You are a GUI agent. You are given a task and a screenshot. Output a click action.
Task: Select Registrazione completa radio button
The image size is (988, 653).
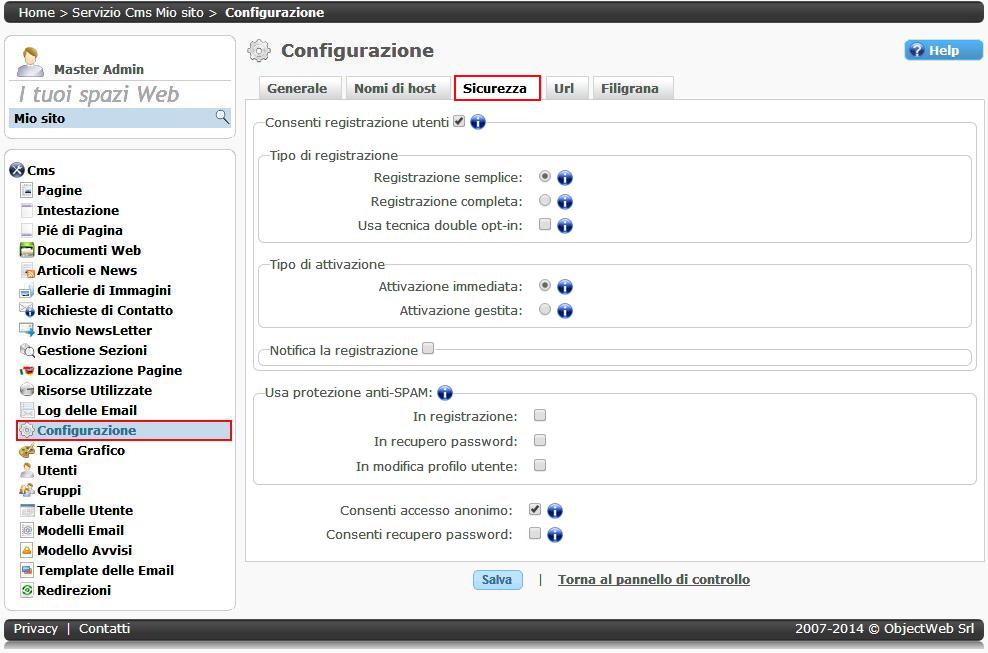(545, 201)
